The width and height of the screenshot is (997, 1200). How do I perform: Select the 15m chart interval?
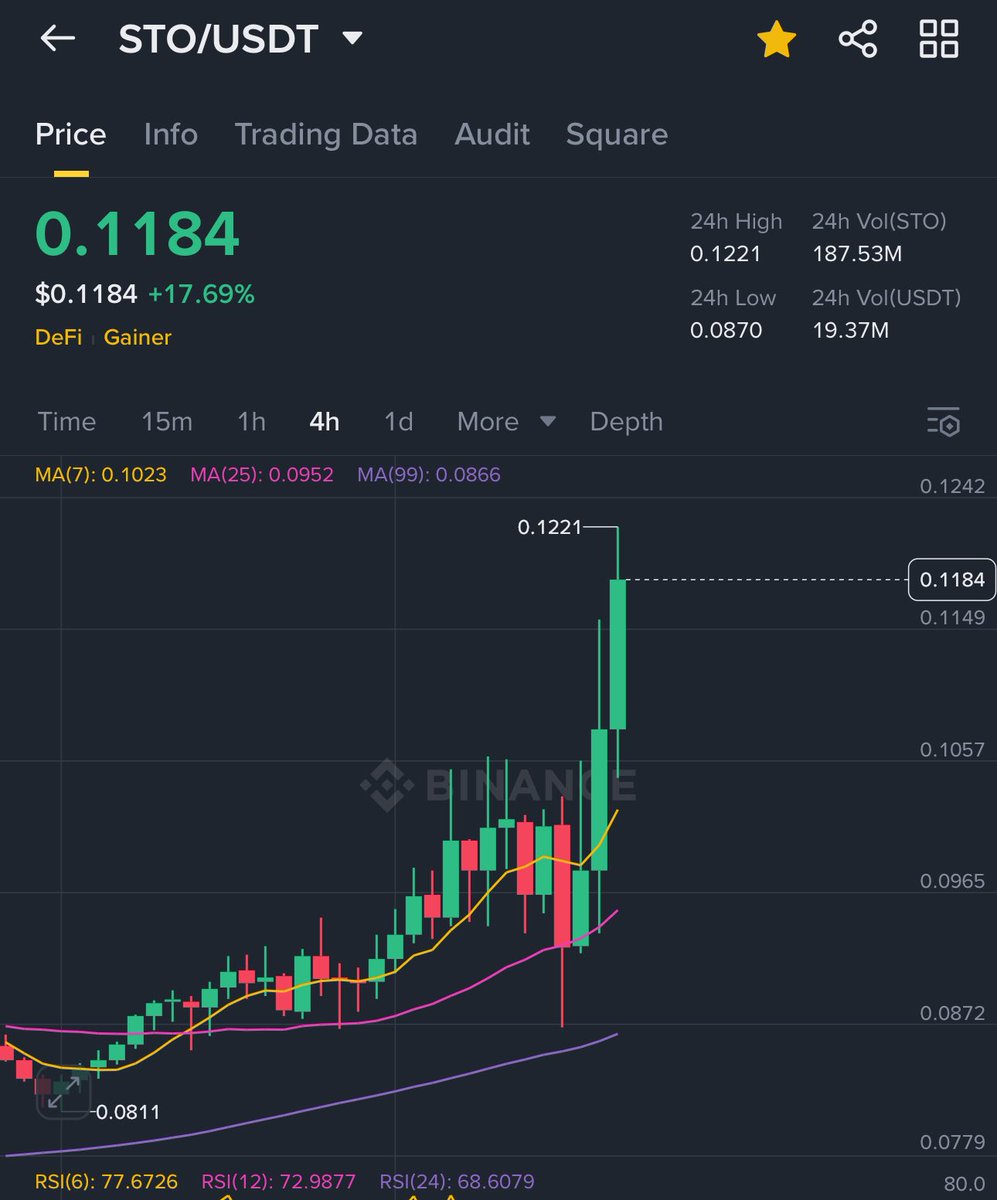pyautogui.click(x=167, y=422)
